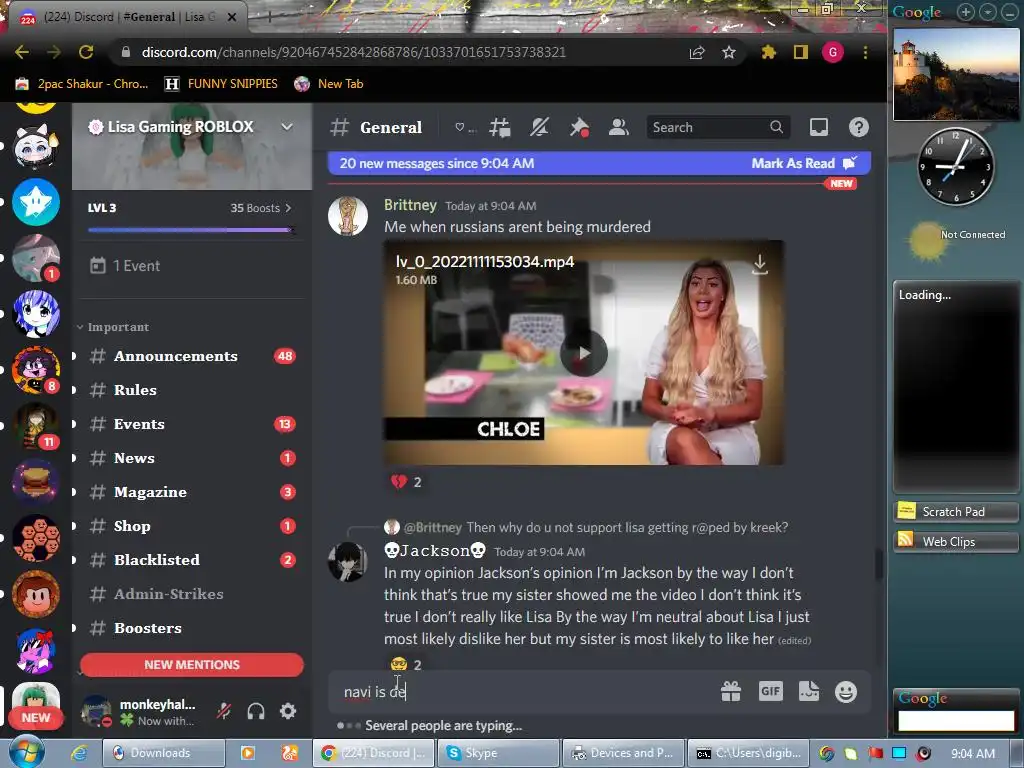Open the sticker picker icon

[x=808, y=691]
